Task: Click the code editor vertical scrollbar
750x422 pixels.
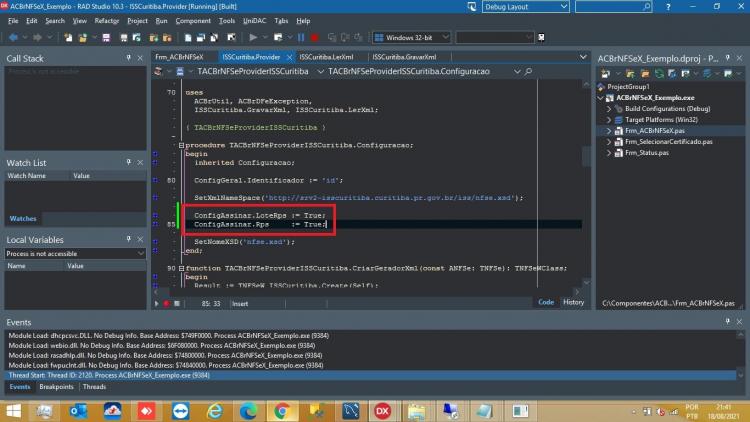Action: coord(586,182)
